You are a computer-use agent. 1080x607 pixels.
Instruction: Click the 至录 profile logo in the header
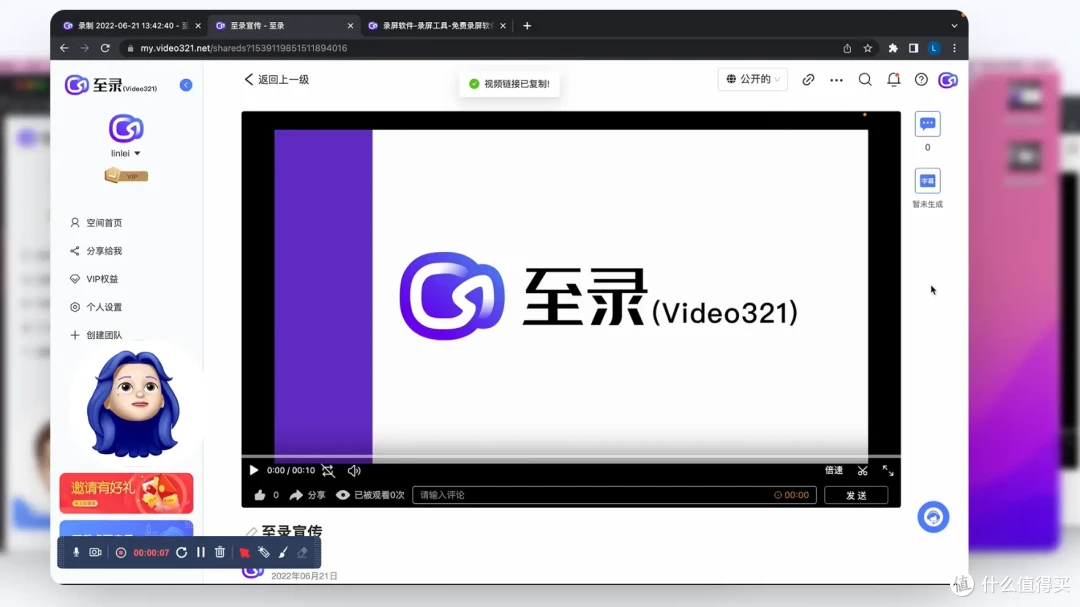(x=948, y=80)
